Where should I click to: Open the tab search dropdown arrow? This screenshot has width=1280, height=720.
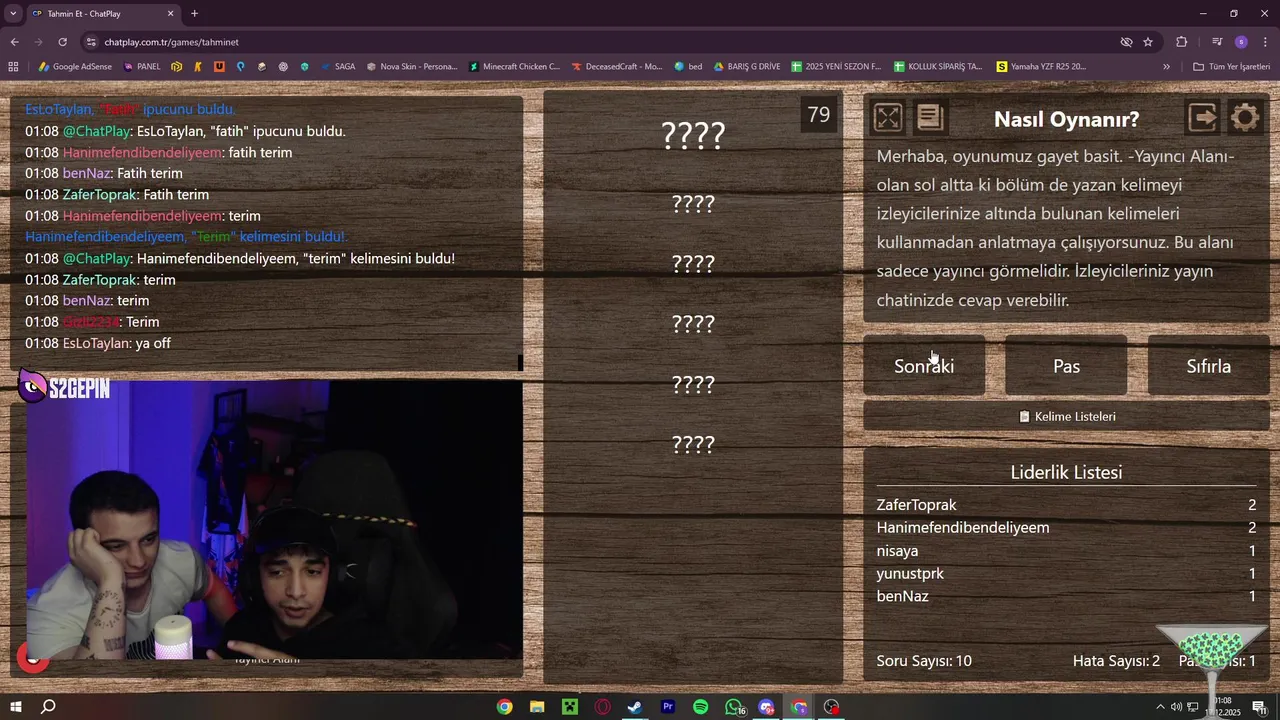tap(13, 14)
